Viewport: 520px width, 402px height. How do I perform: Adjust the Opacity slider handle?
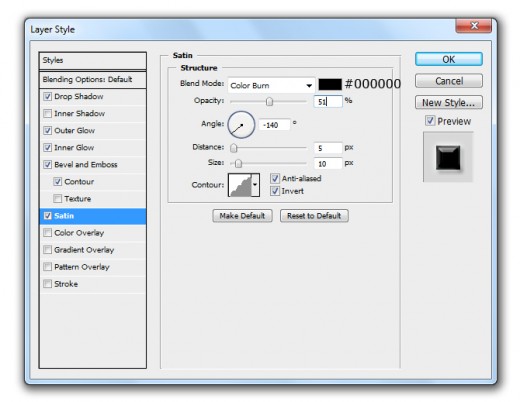(269, 101)
